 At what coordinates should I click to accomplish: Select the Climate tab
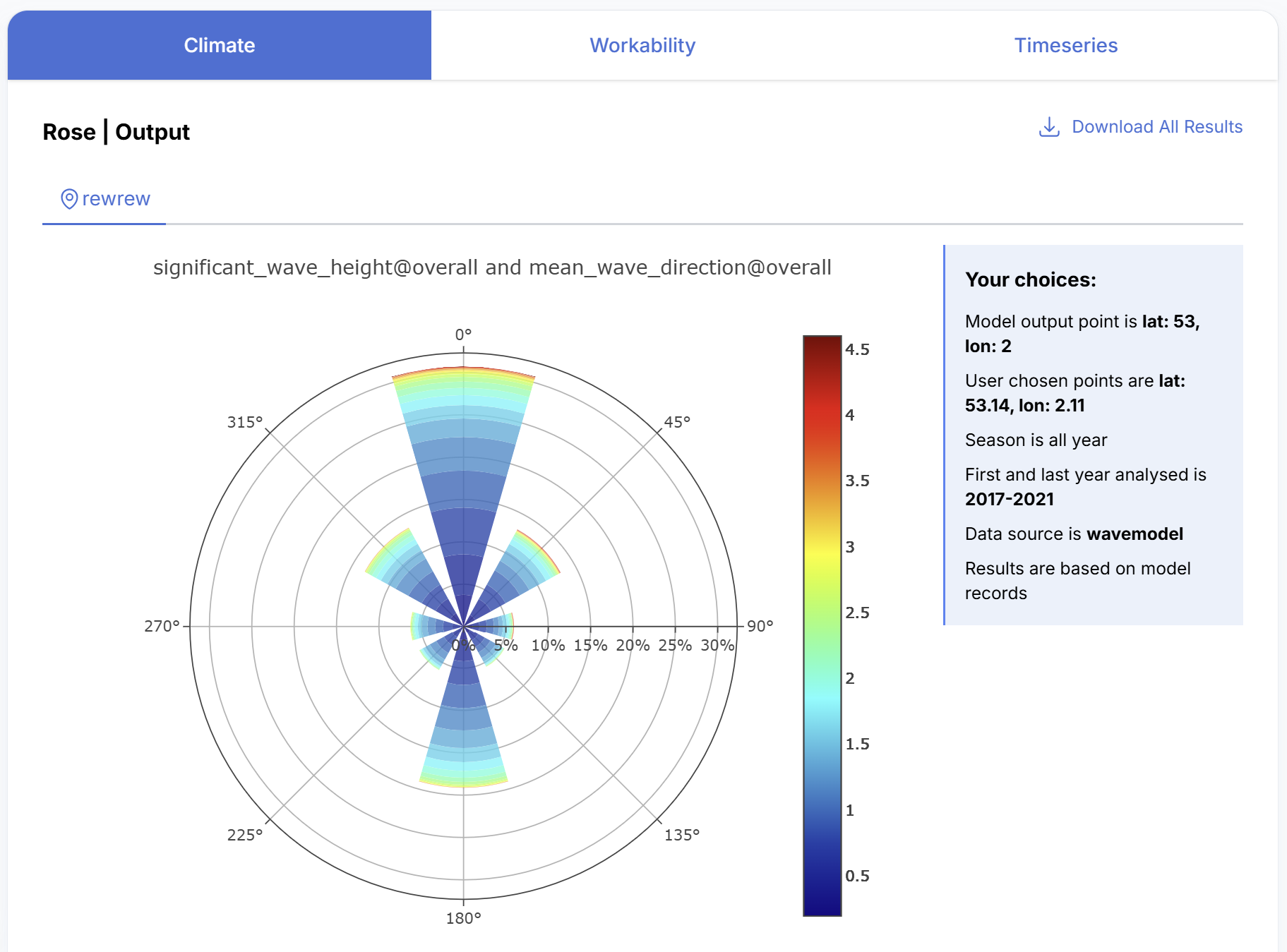(220, 45)
